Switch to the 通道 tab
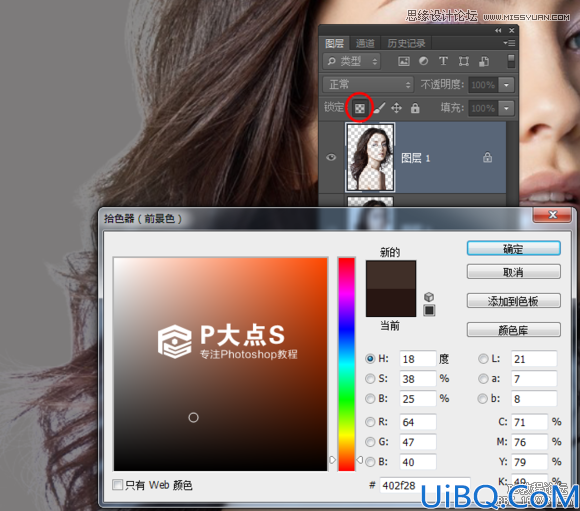This screenshot has width=580, height=511. click(365, 44)
